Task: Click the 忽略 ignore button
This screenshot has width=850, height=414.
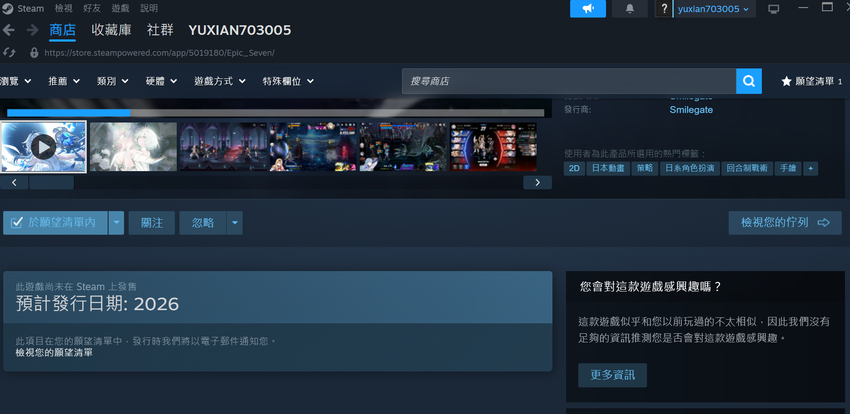Action: (x=203, y=223)
